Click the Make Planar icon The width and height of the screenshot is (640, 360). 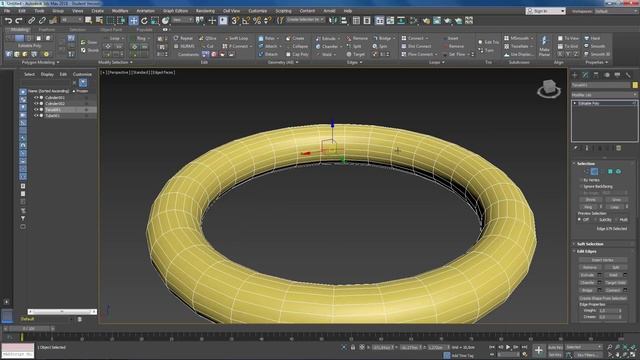pyautogui.click(x=544, y=46)
